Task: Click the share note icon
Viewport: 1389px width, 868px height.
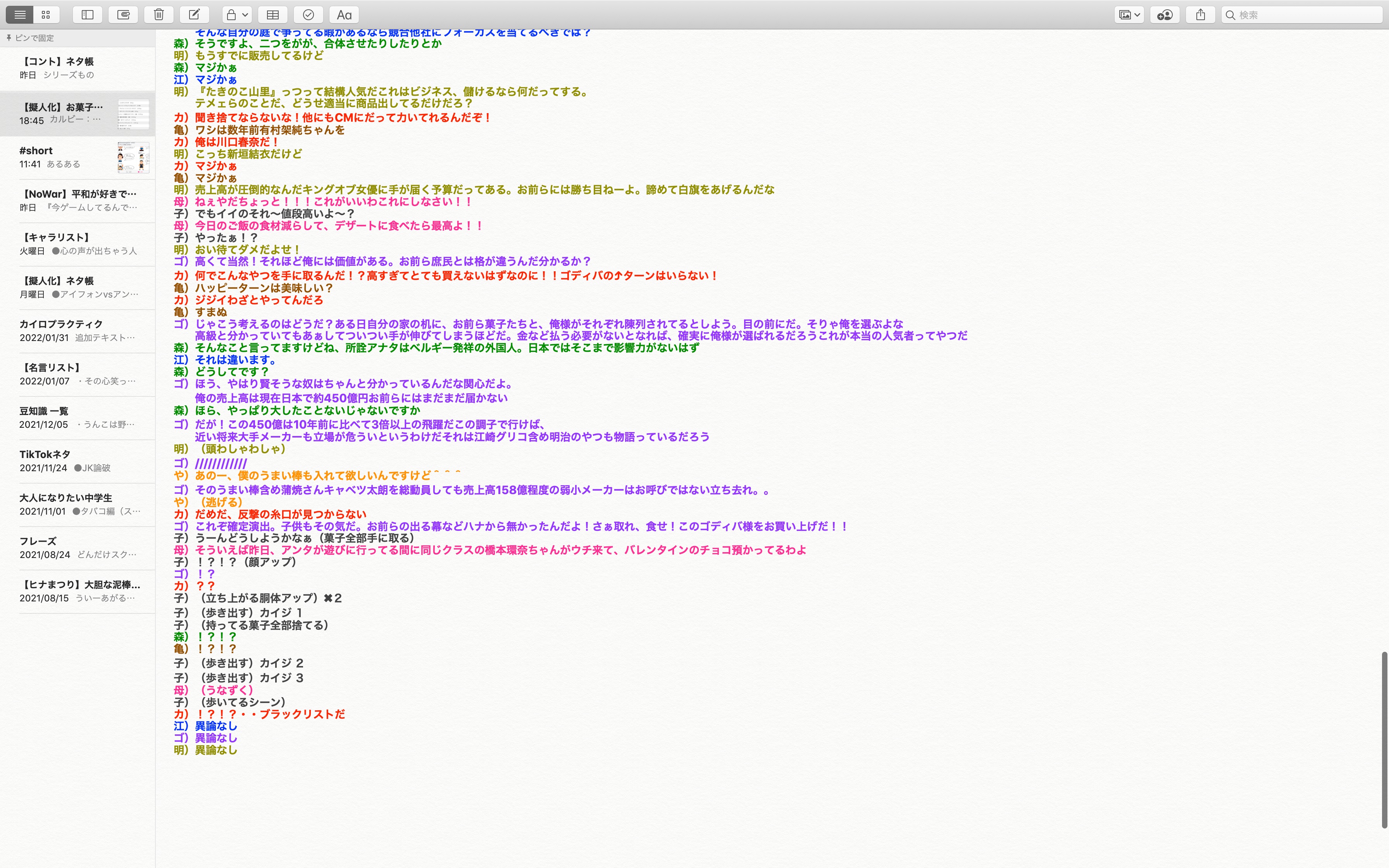Action: pyautogui.click(x=1200, y=15)
